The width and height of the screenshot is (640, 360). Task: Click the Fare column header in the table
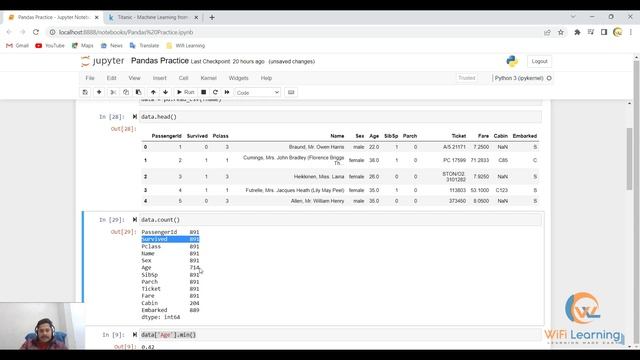(483, 136)
